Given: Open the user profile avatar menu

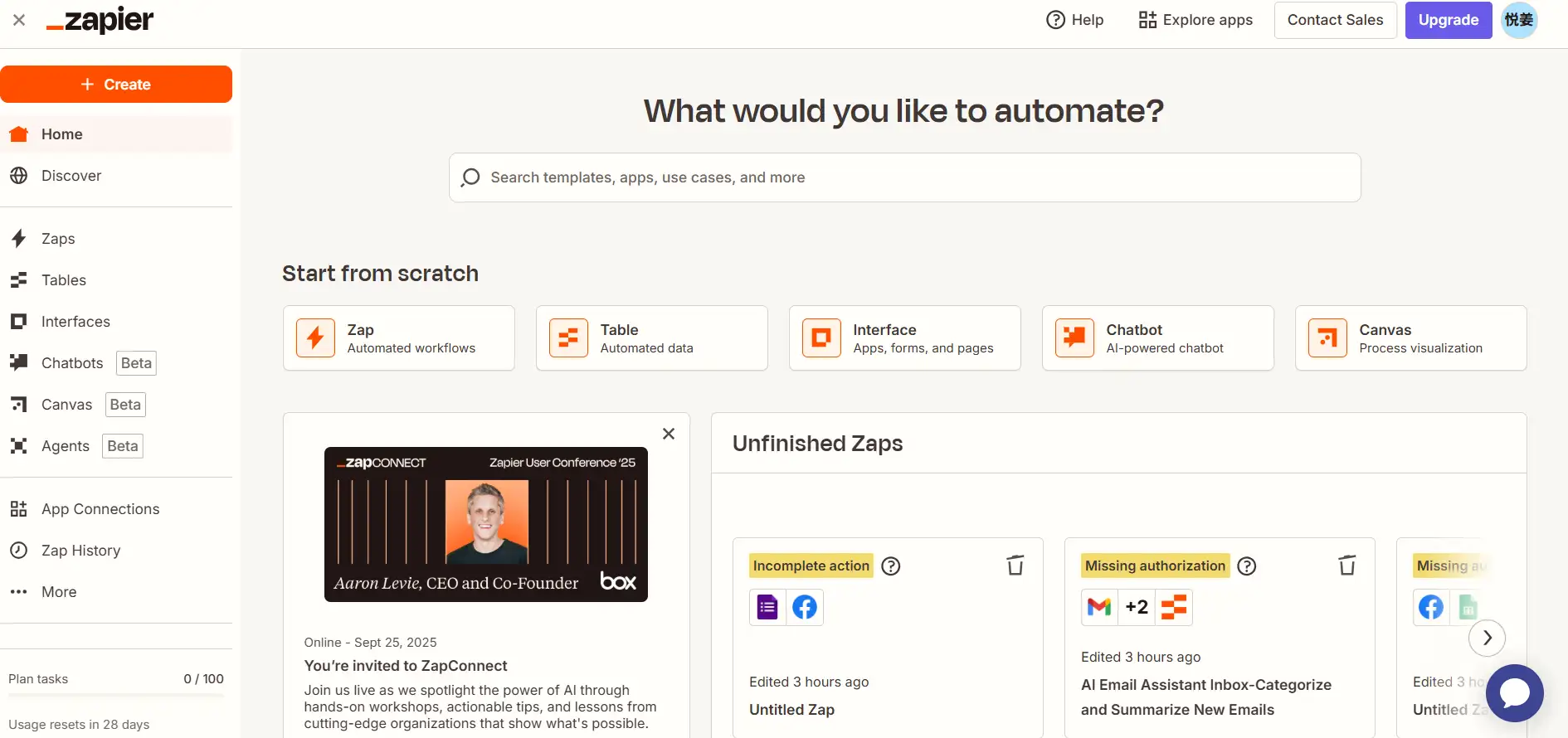Looking at the screenshot, I should coord(1519,20).
